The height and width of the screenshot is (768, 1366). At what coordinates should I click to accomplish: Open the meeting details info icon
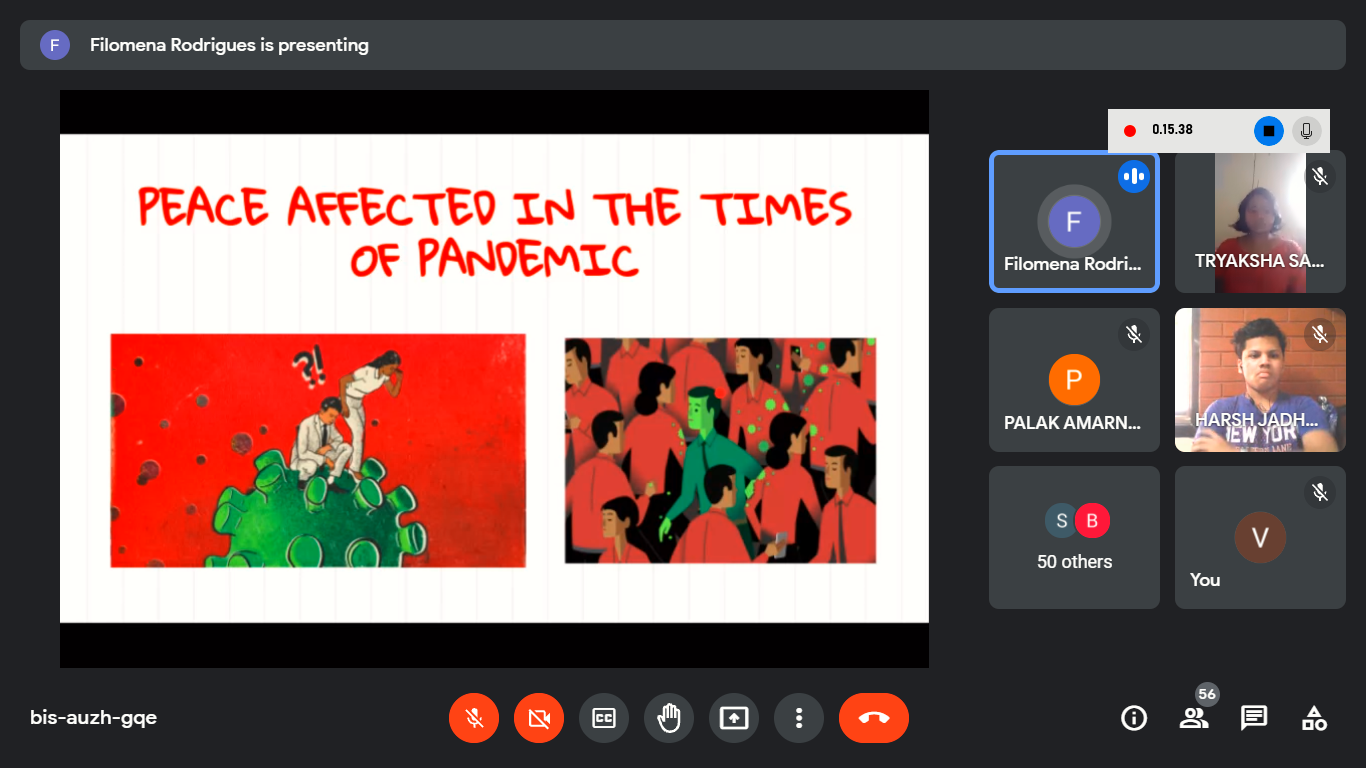coord(1134,718)
